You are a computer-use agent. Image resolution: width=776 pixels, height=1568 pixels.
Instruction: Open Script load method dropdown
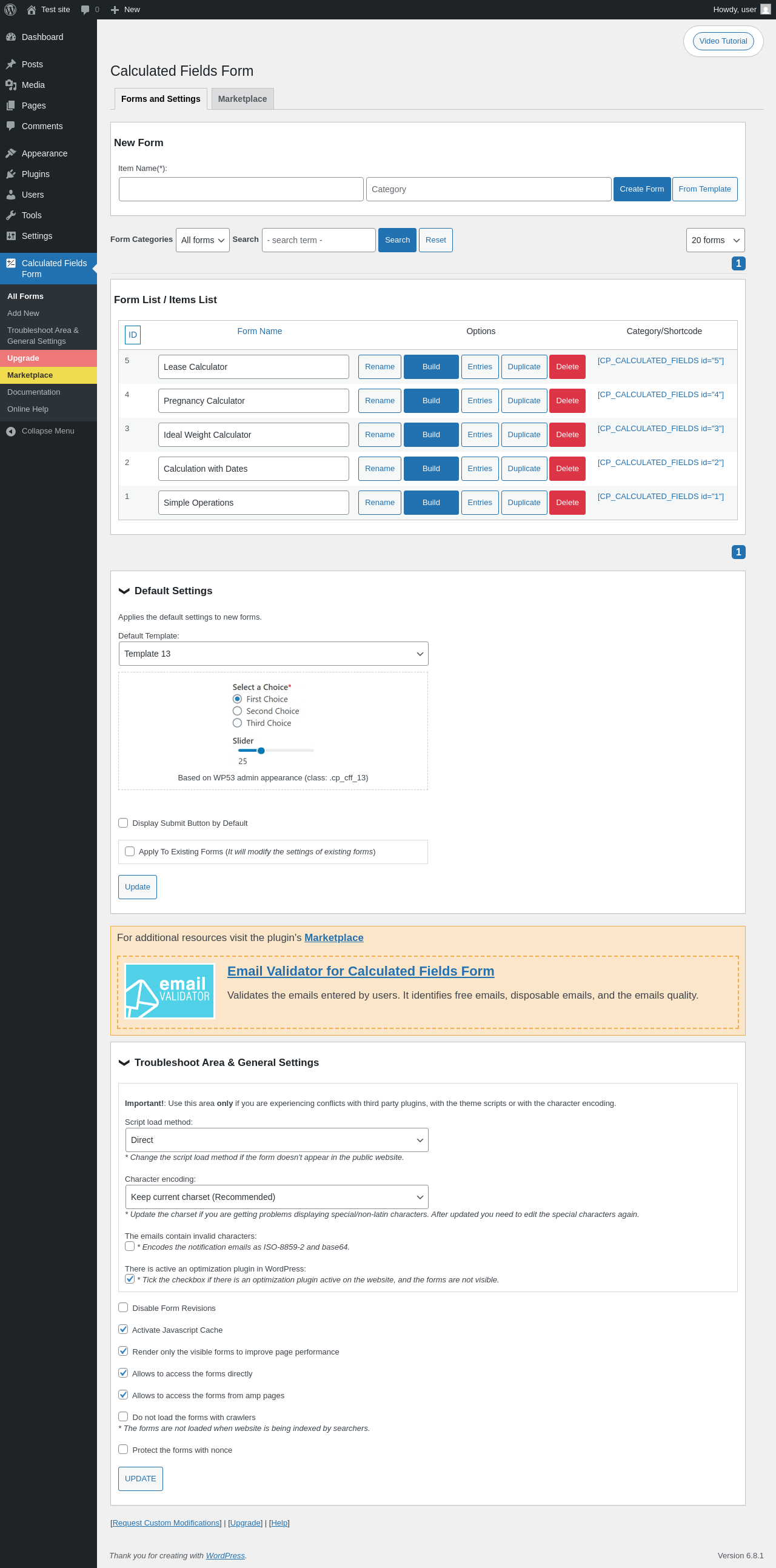tap(276, 1140)
